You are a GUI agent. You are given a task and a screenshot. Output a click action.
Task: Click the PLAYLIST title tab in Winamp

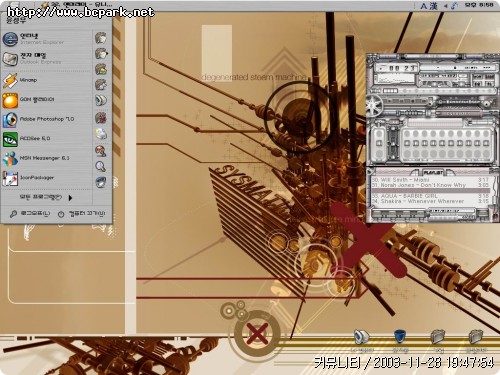pos(433,173)
